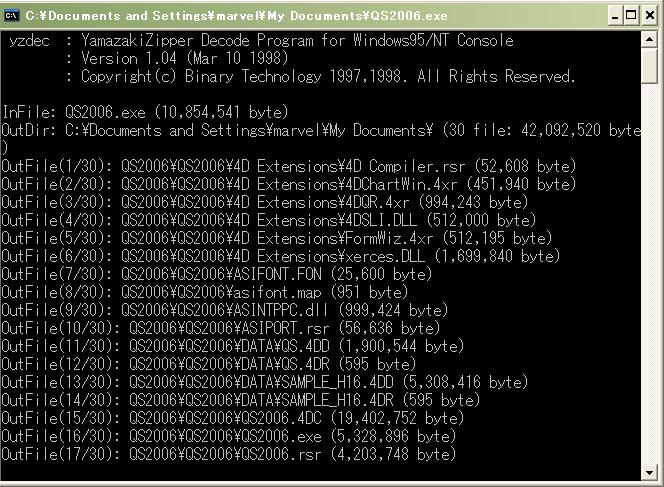
Task: Click the title bar path text
Action: point(236,16)
